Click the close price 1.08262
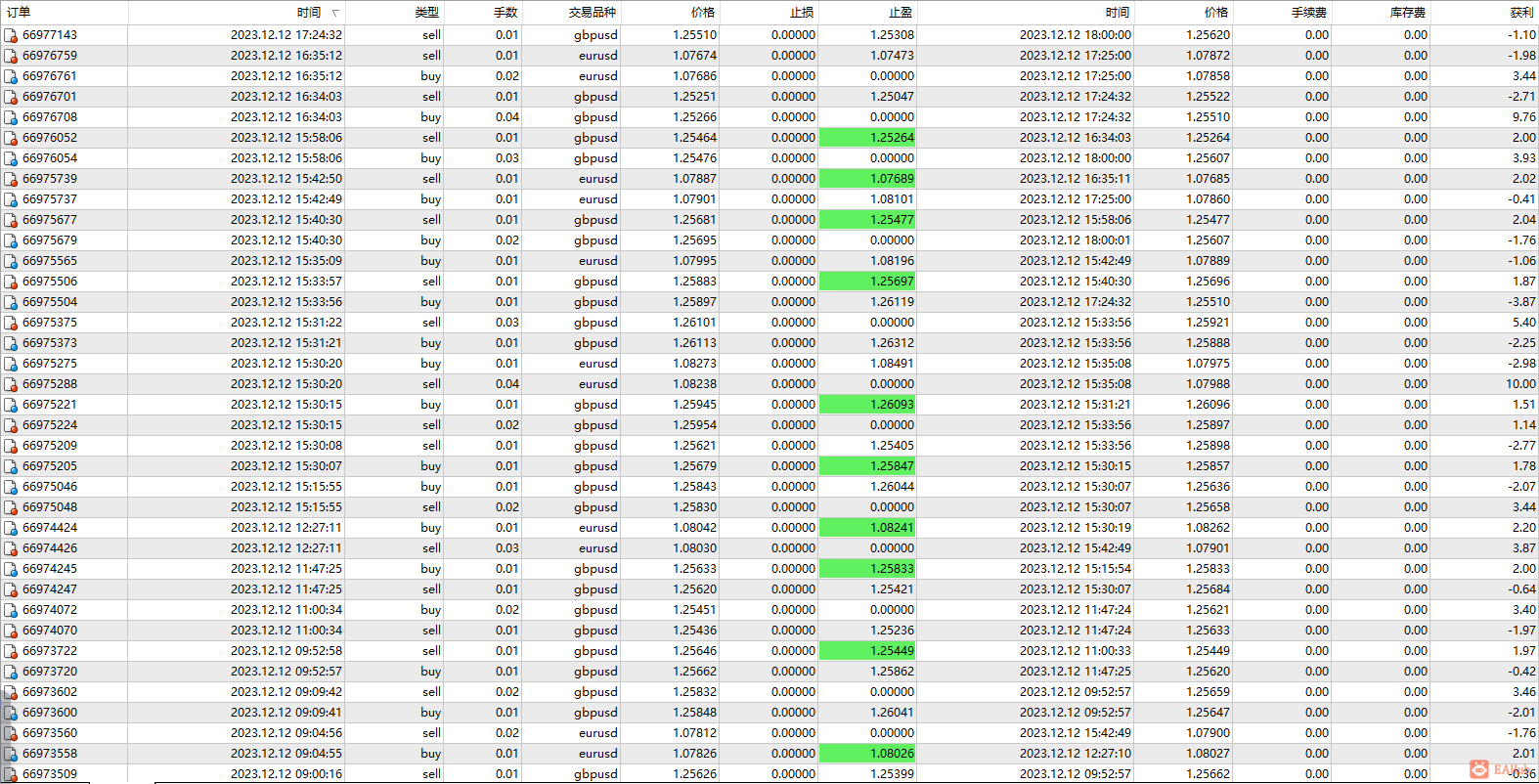Screen dimensions: 1539x784 [x=1208, y=528]
